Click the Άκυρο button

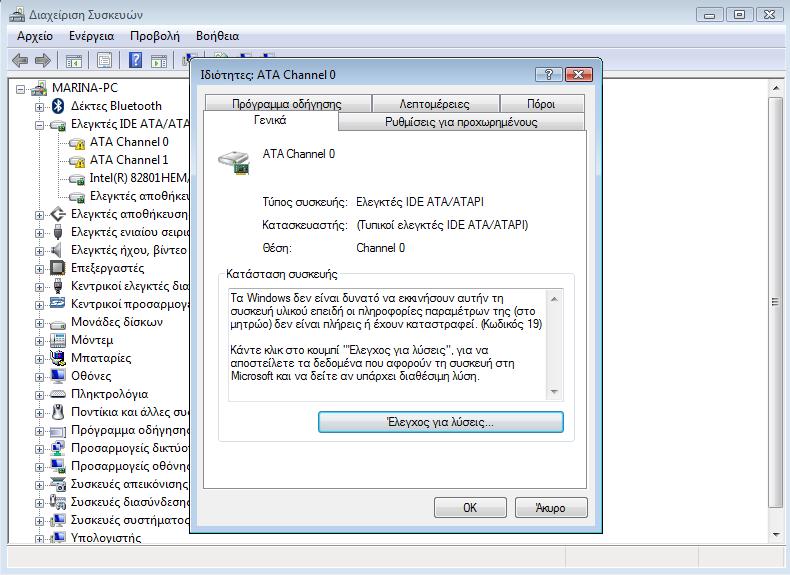(x=551, y=507)
